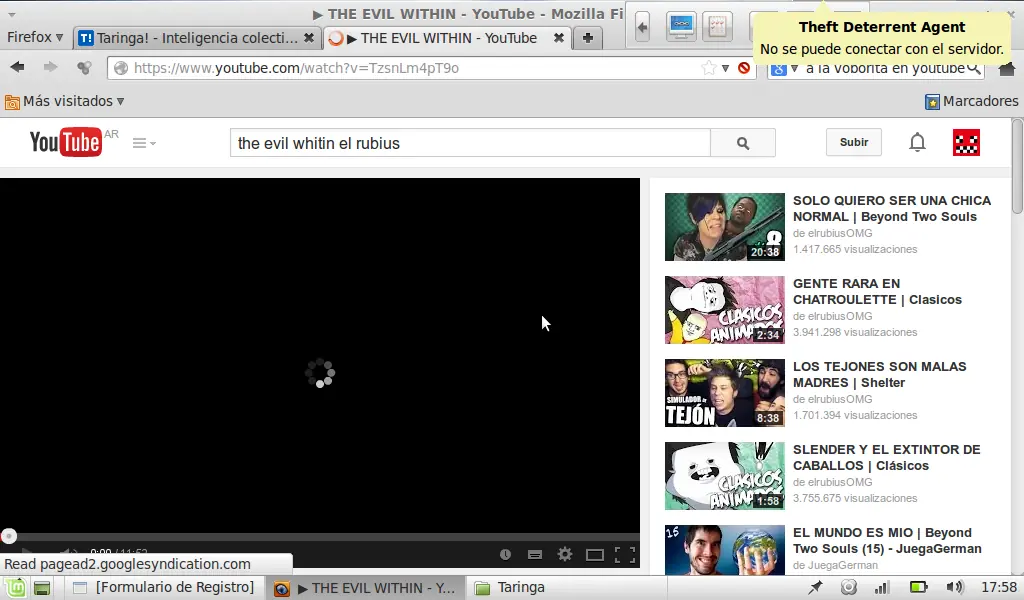Click the pin icon in system tray

815,588
